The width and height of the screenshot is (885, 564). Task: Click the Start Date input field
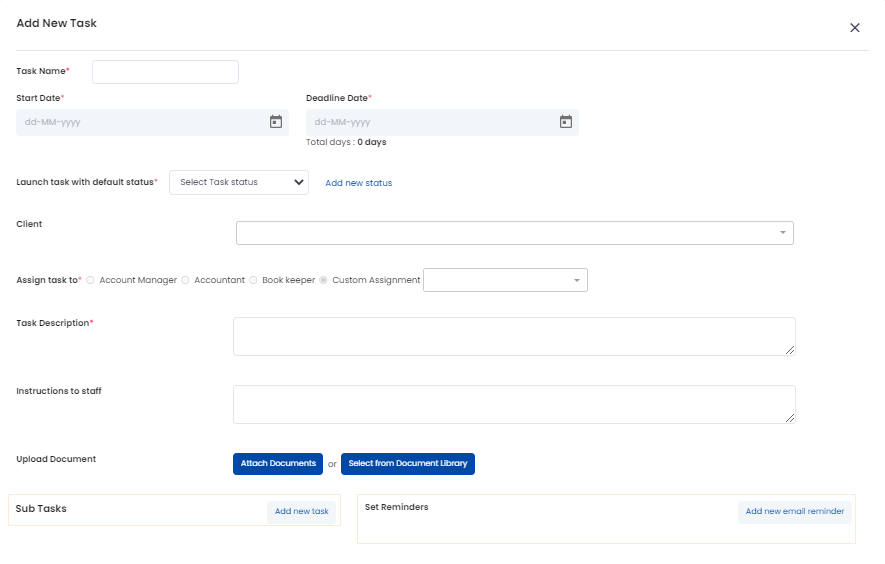pyautogui.click(x=152, y=122)
